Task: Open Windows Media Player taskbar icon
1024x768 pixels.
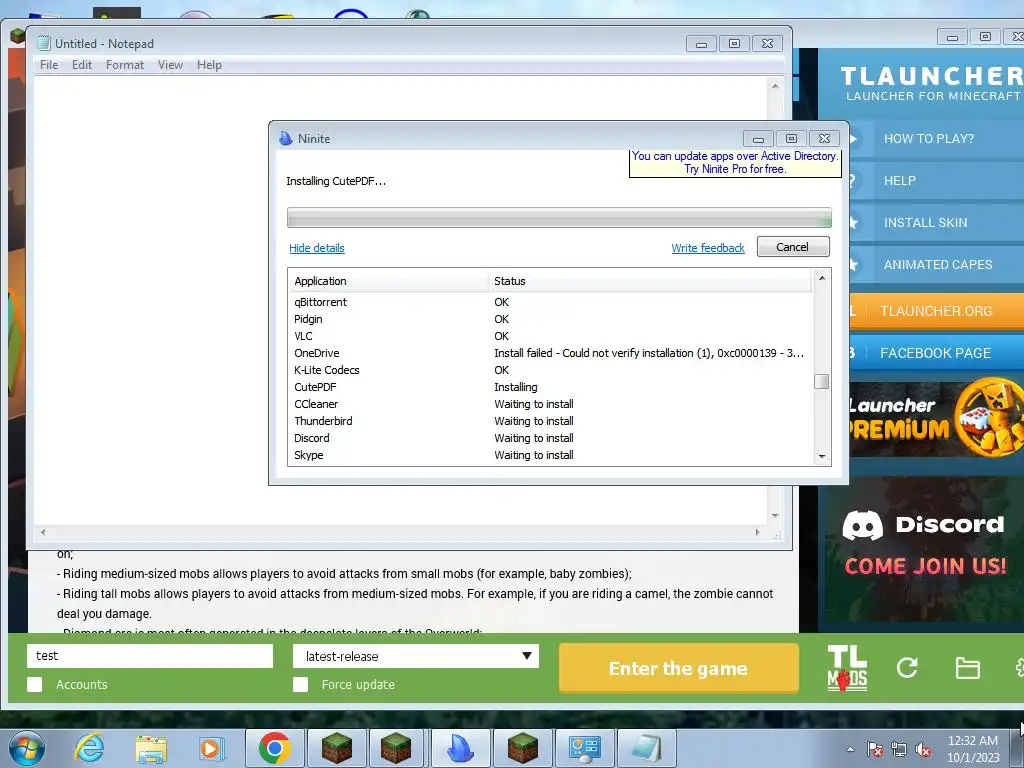Action: [211, 748]
